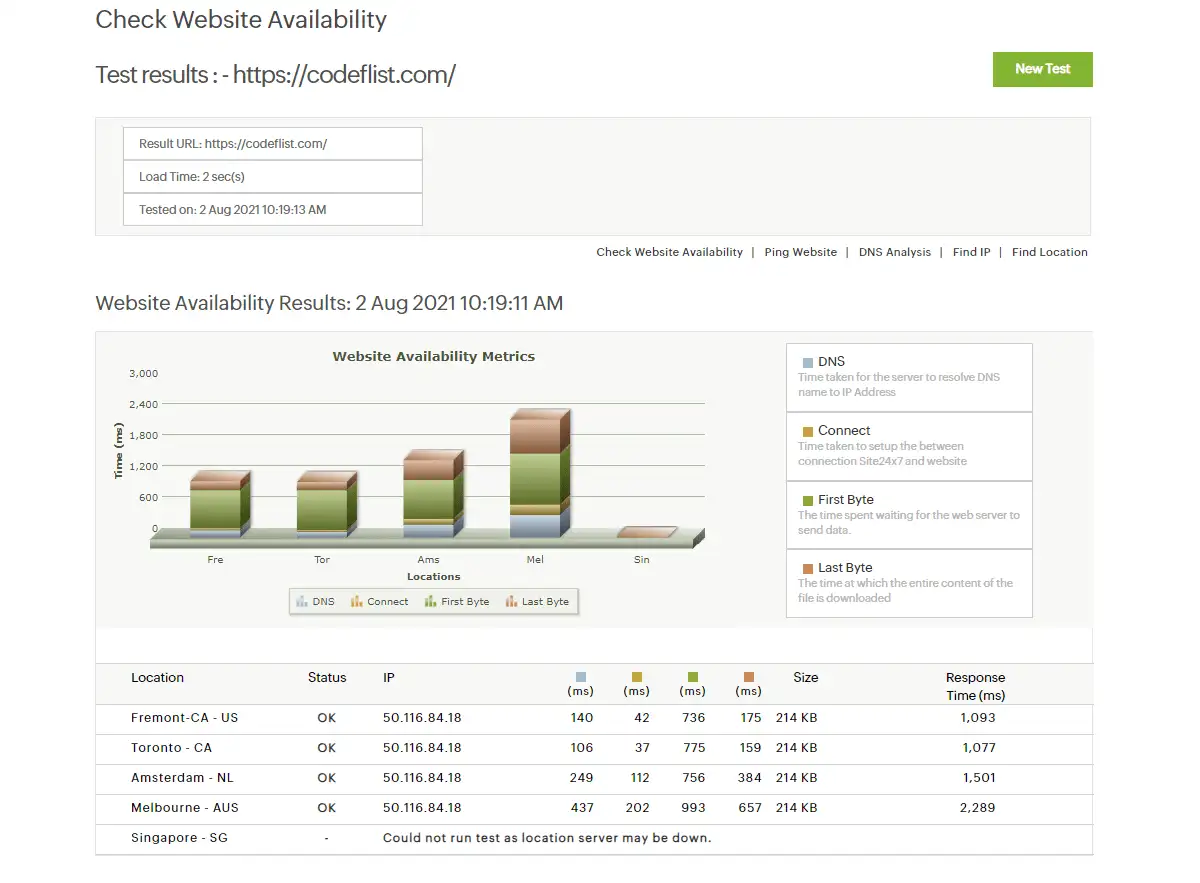The image size is (1200, 883).
Task: Click the Check Website Availability page heading
Action: pyautogui.click(x=241, y=19)
